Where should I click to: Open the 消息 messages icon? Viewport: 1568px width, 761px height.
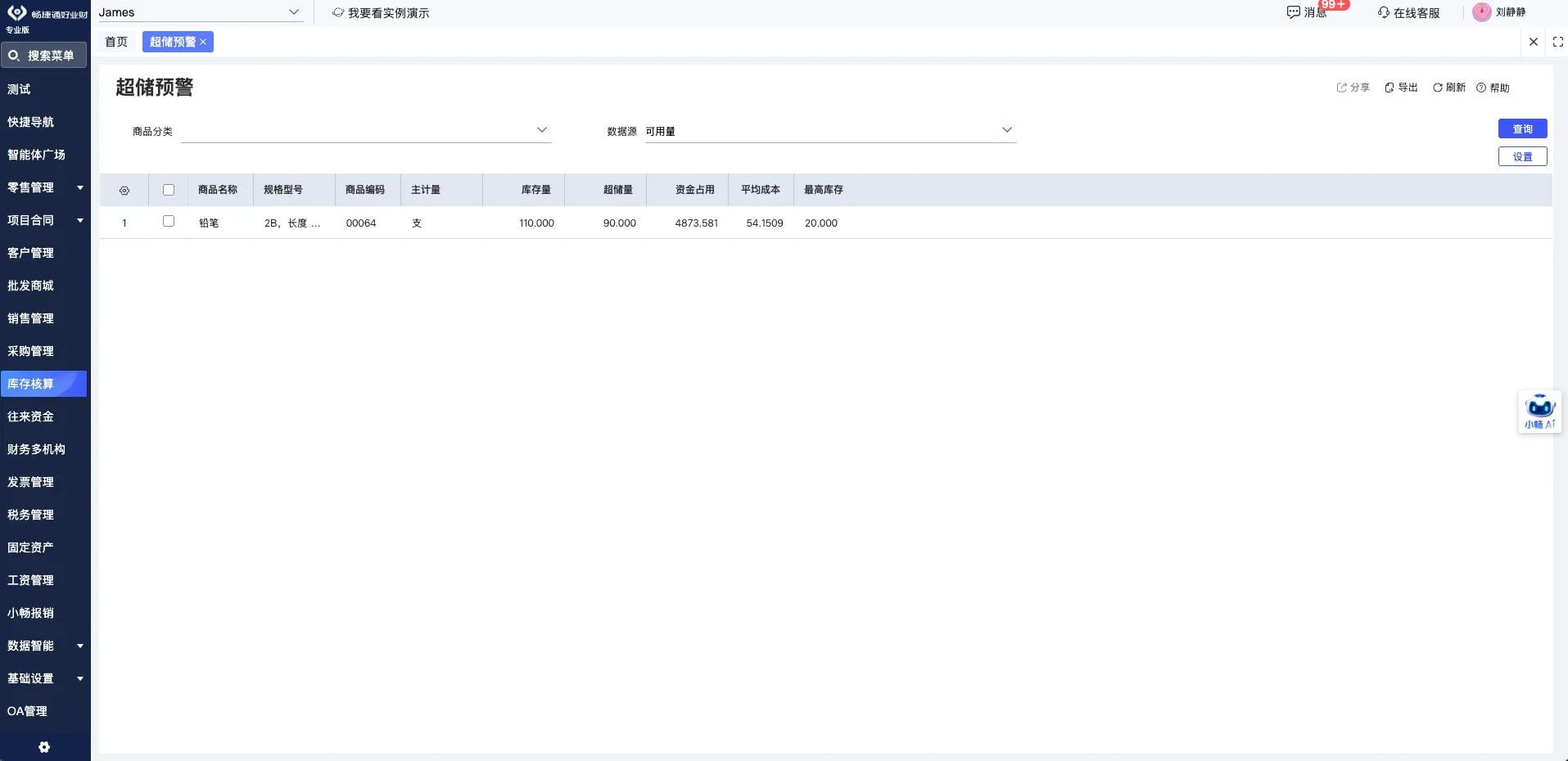(x=1306, y=12)
